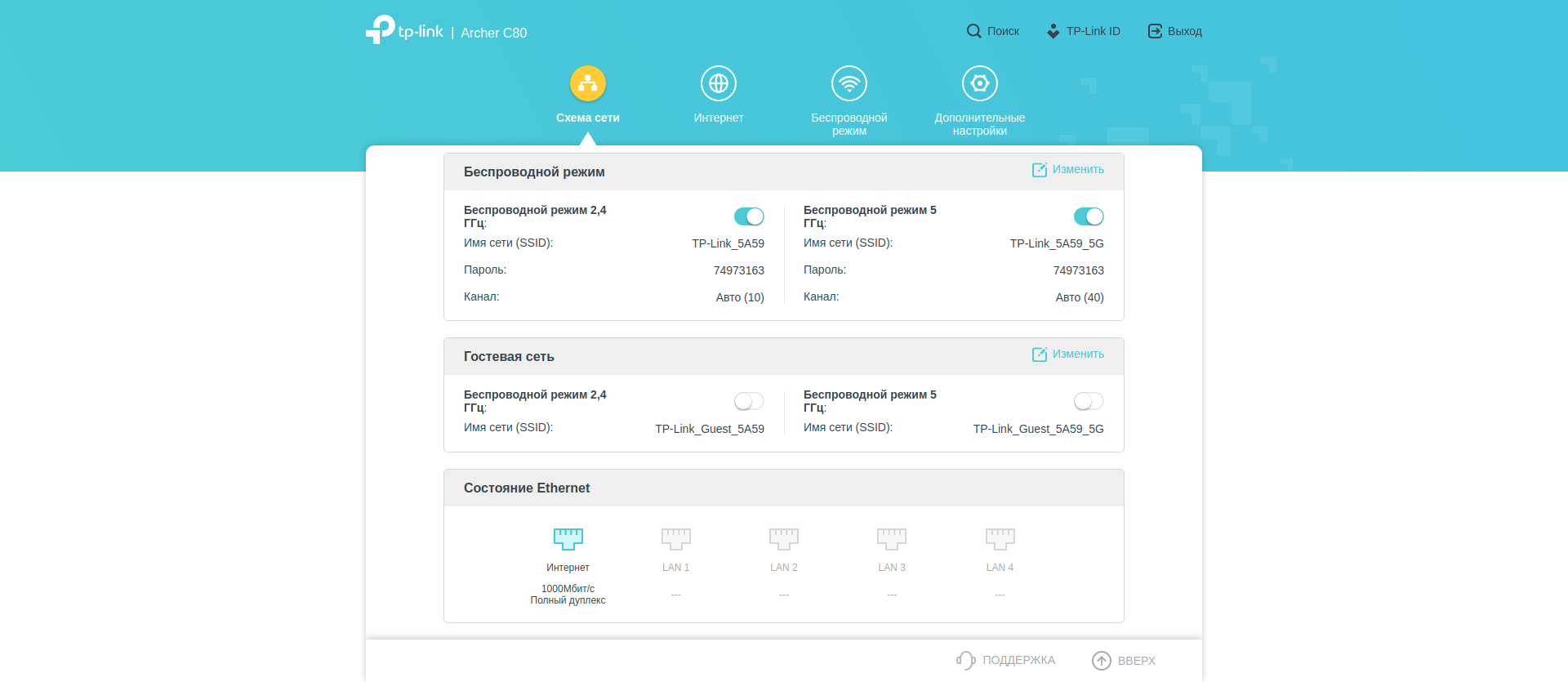1568x682 pixels.
Task: Enable the guest 2.4 GHz network toggle
Action: tap(749, 401)
